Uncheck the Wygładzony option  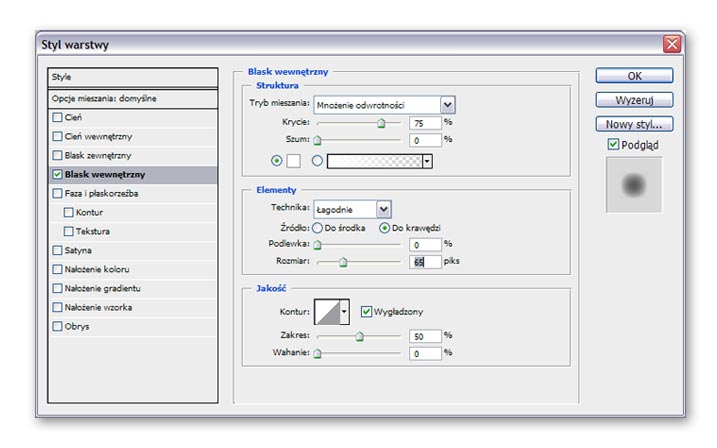[366, 311]
